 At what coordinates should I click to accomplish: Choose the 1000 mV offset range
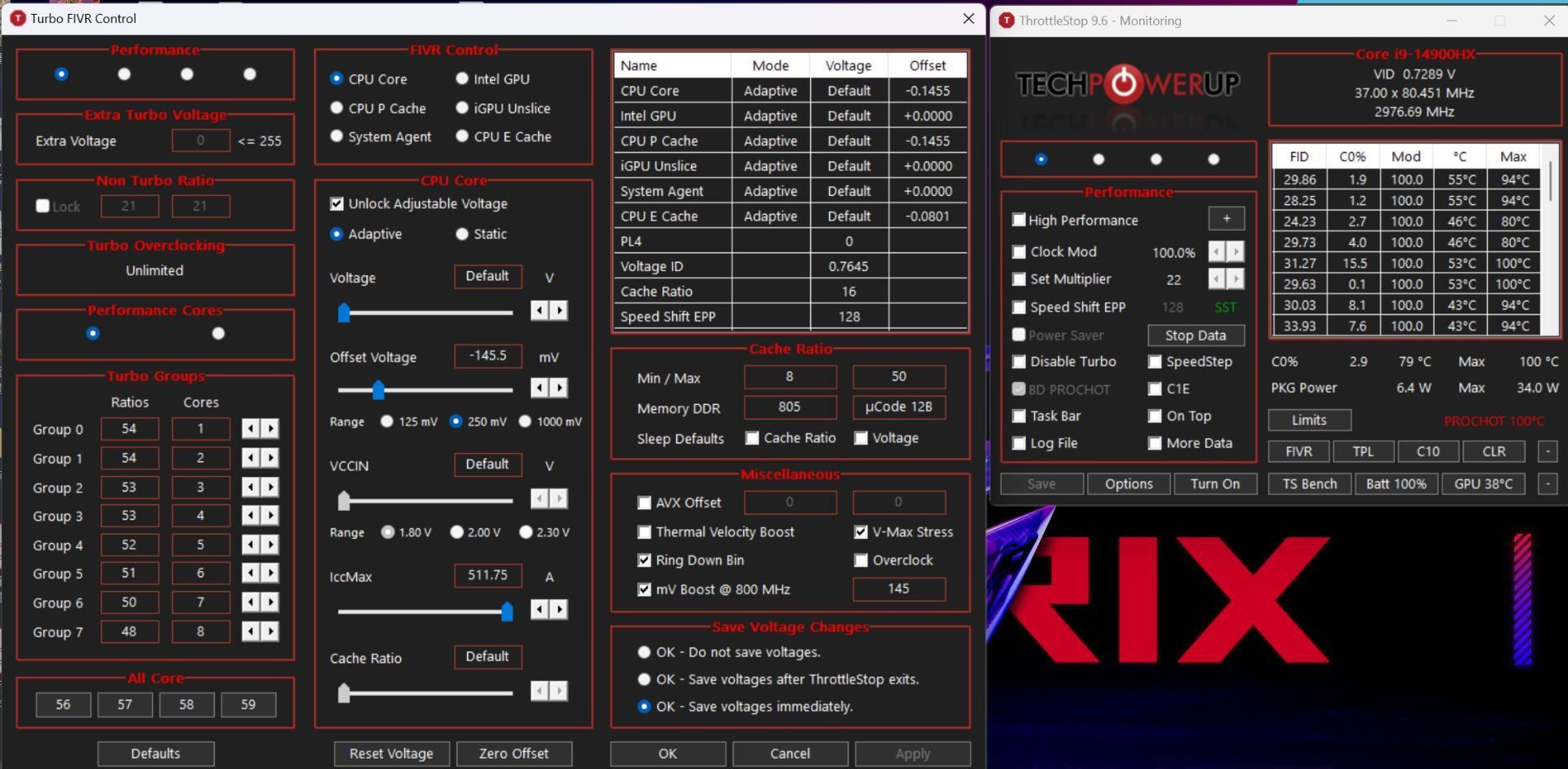[x=526, y=421]
